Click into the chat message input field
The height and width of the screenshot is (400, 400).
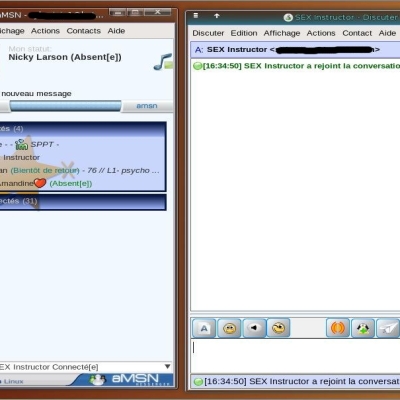coord(295,355)
